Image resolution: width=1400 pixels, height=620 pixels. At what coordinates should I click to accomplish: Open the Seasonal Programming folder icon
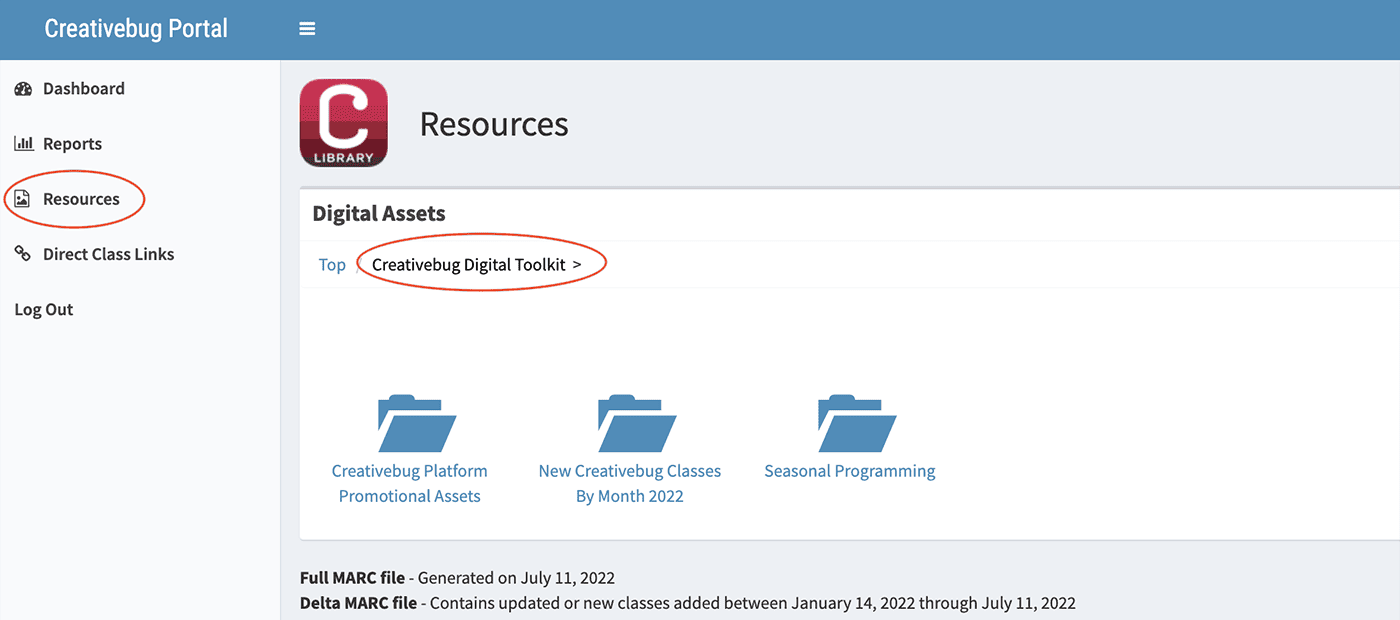point(857,424)
